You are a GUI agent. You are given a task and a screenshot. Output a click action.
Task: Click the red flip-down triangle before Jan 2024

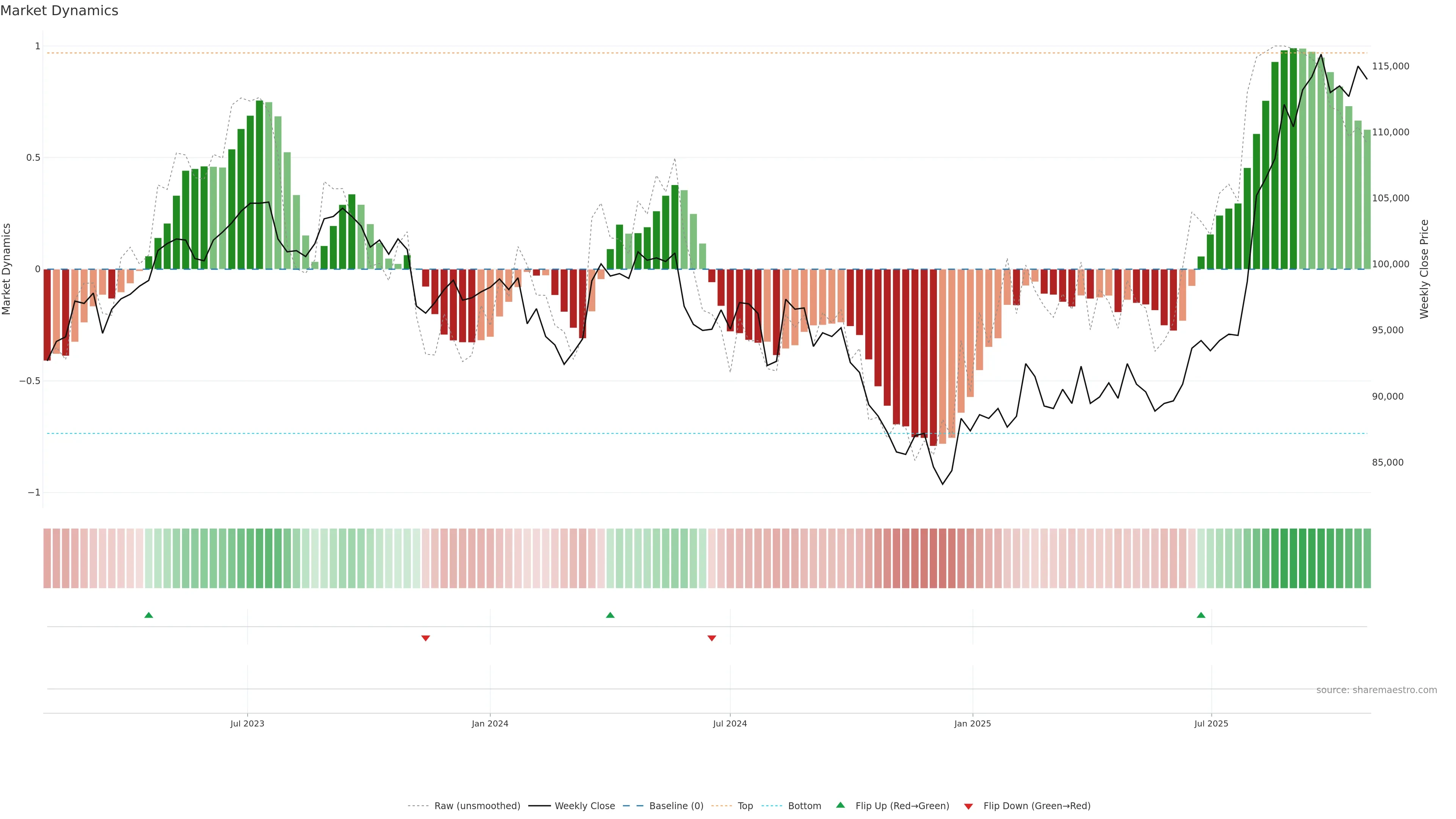pyautogui.click(x=425, y=638)
